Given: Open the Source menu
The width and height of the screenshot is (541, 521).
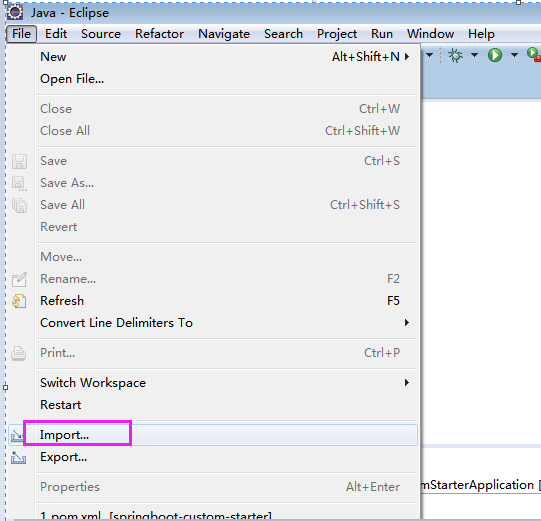Looking at the screenshot, I should pyautogui.click(x=101, y=34).
